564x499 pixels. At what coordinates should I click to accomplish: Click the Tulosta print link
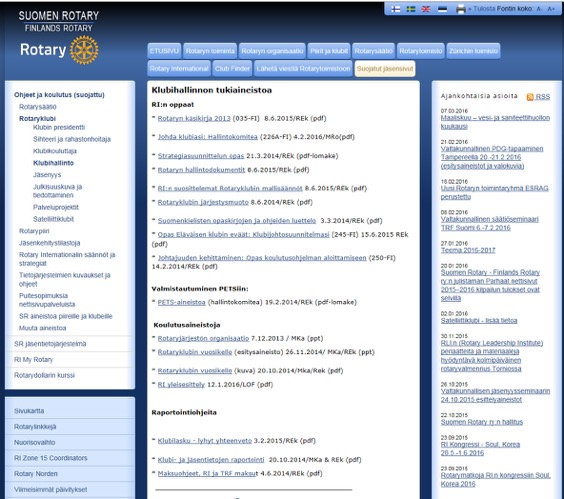pos(484,9)
